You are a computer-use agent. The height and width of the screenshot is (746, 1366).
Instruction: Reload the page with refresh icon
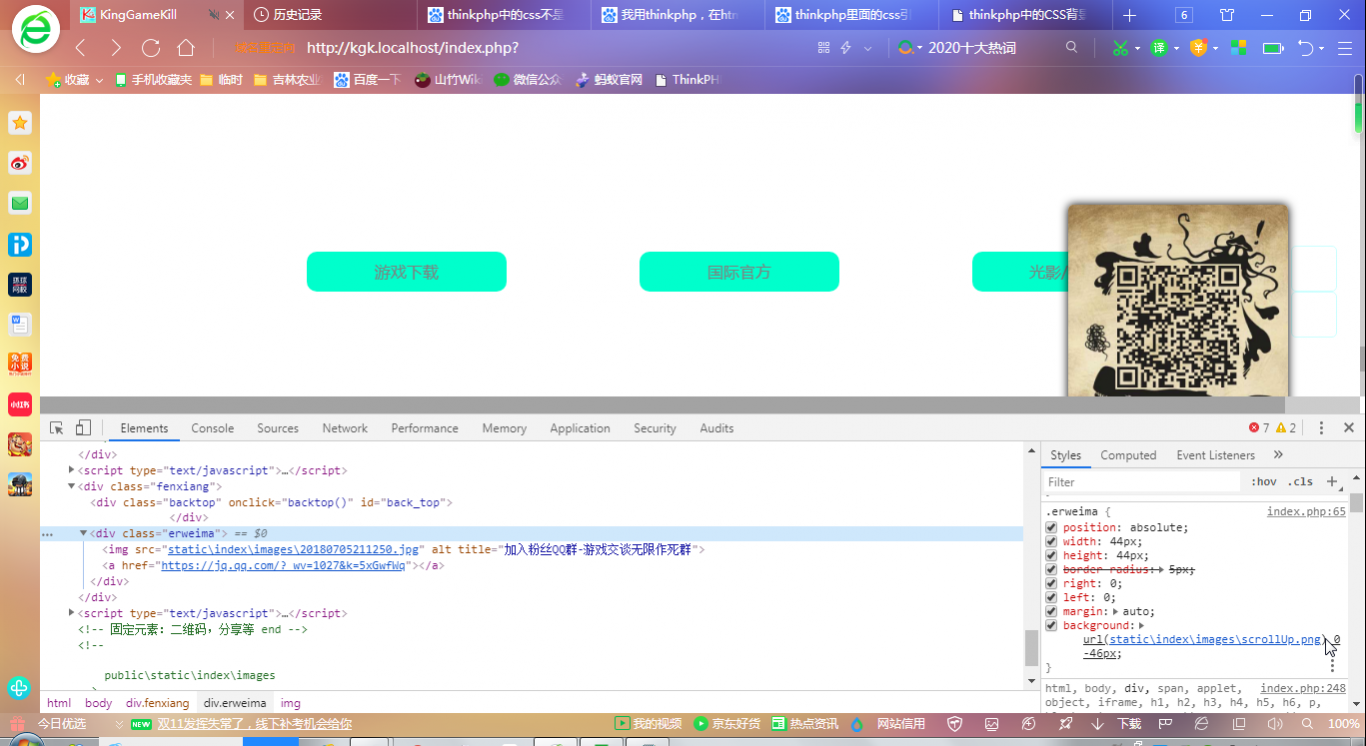(x=151, y=48)
